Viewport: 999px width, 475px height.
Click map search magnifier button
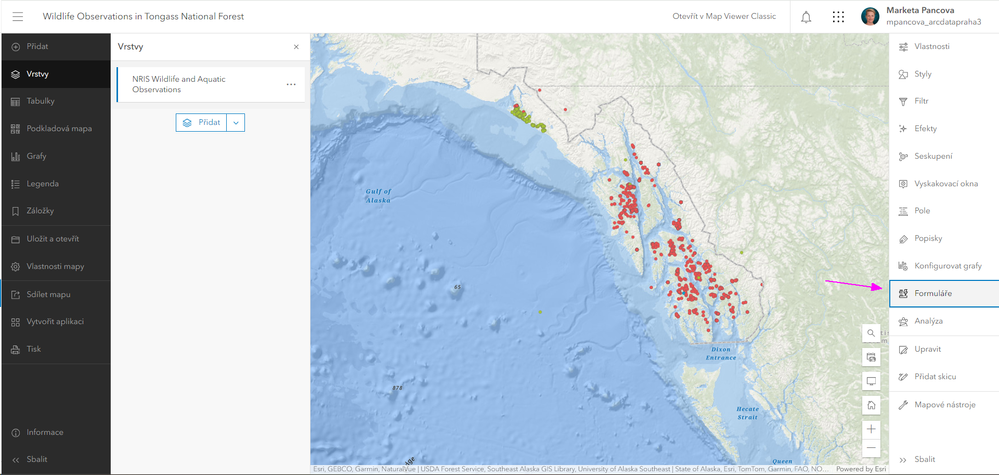point(871,333)
